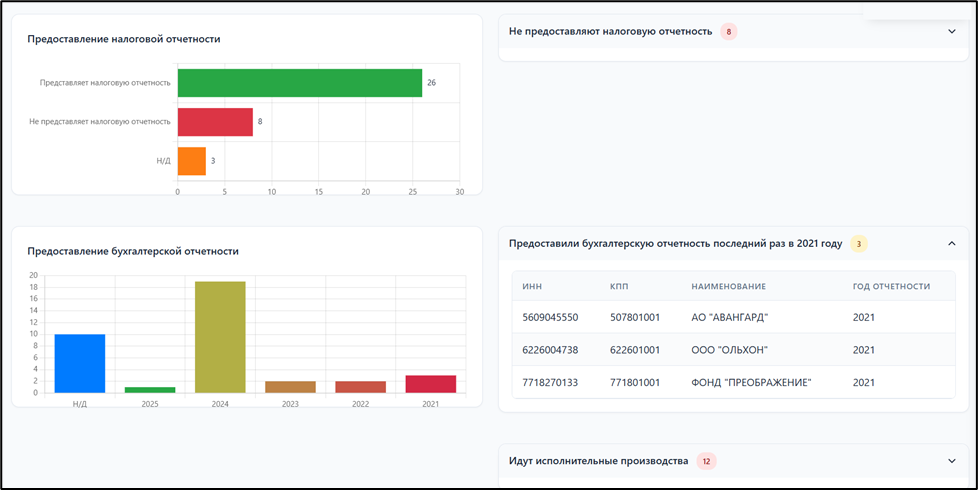978x490 pixels.
Task: Click the red badge showing 12
Action: pos(706,461)
